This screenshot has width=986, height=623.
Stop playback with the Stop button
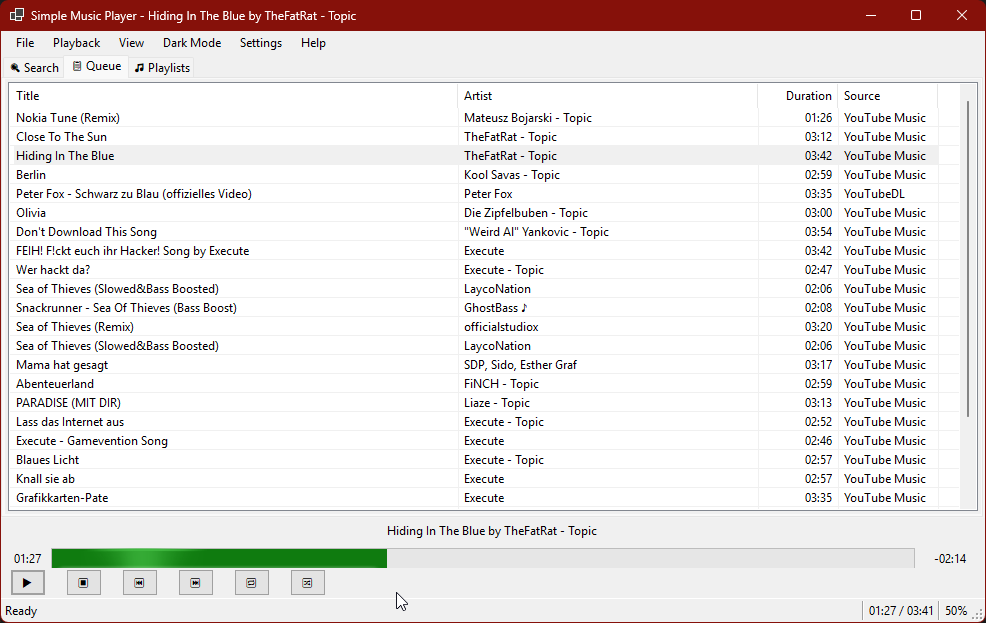pyautogui.click(x=84, y=583)
